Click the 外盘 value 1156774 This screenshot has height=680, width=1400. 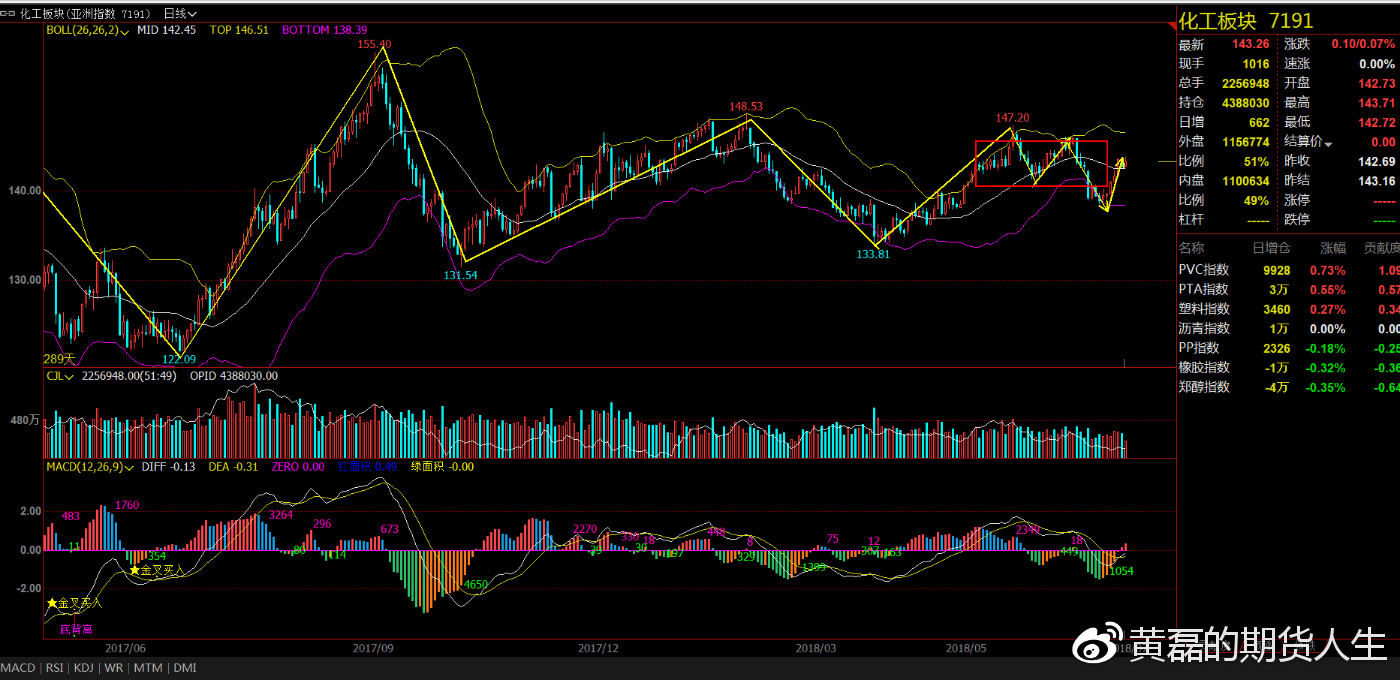tap(1245, 141)
